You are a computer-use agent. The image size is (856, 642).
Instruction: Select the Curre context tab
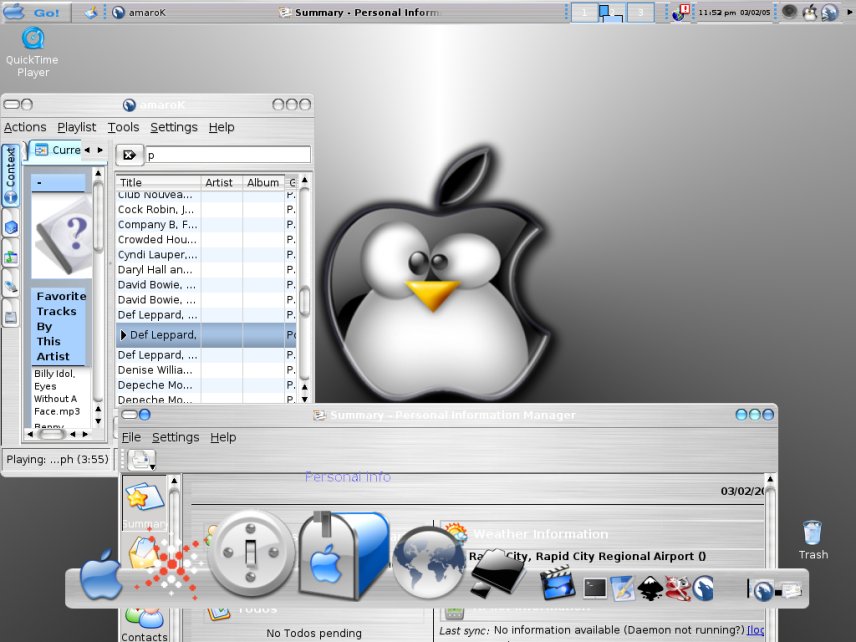(x=57, y=150)
